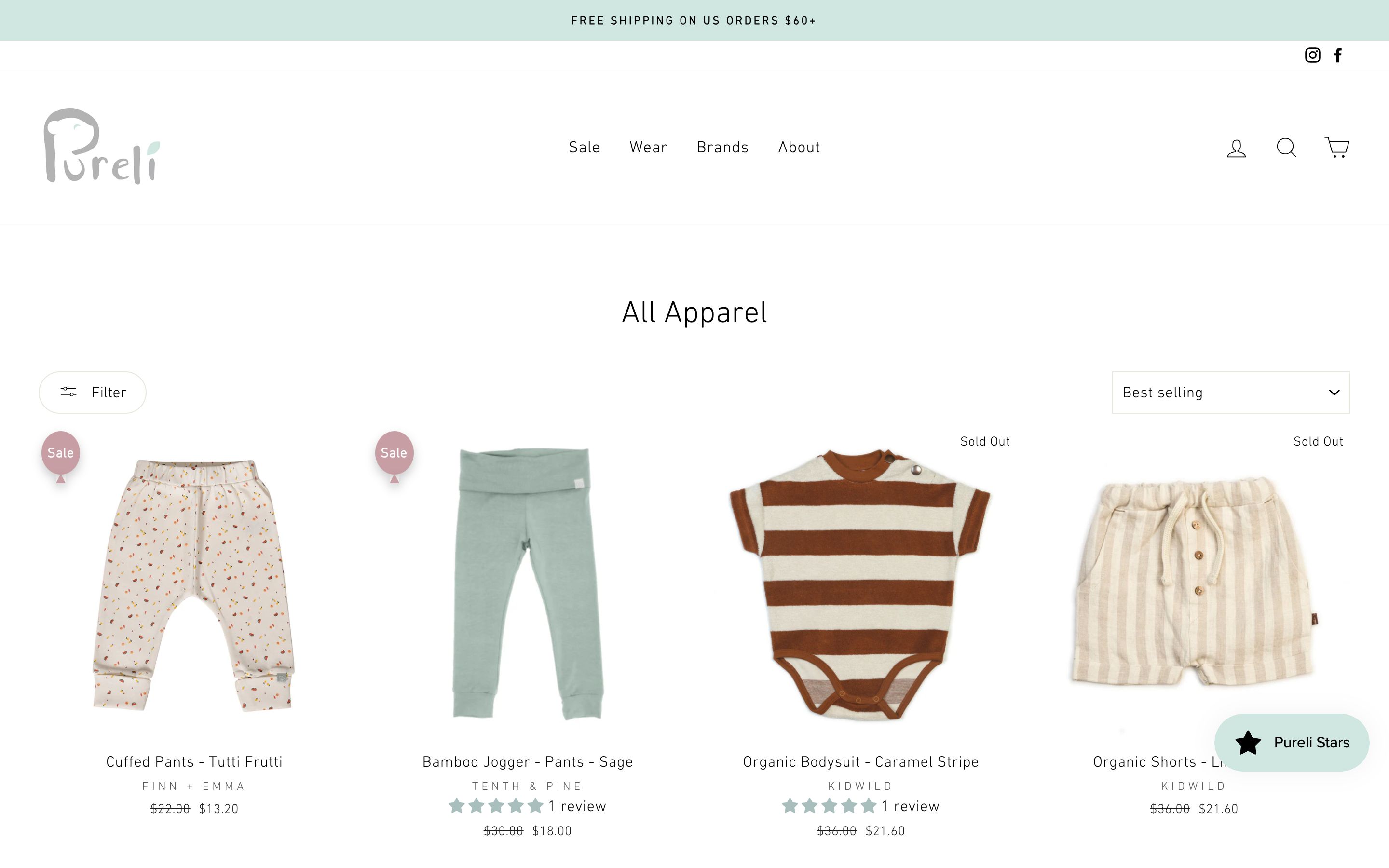
Task: Click the About navigation tab
Action: [x=799, y=147]
